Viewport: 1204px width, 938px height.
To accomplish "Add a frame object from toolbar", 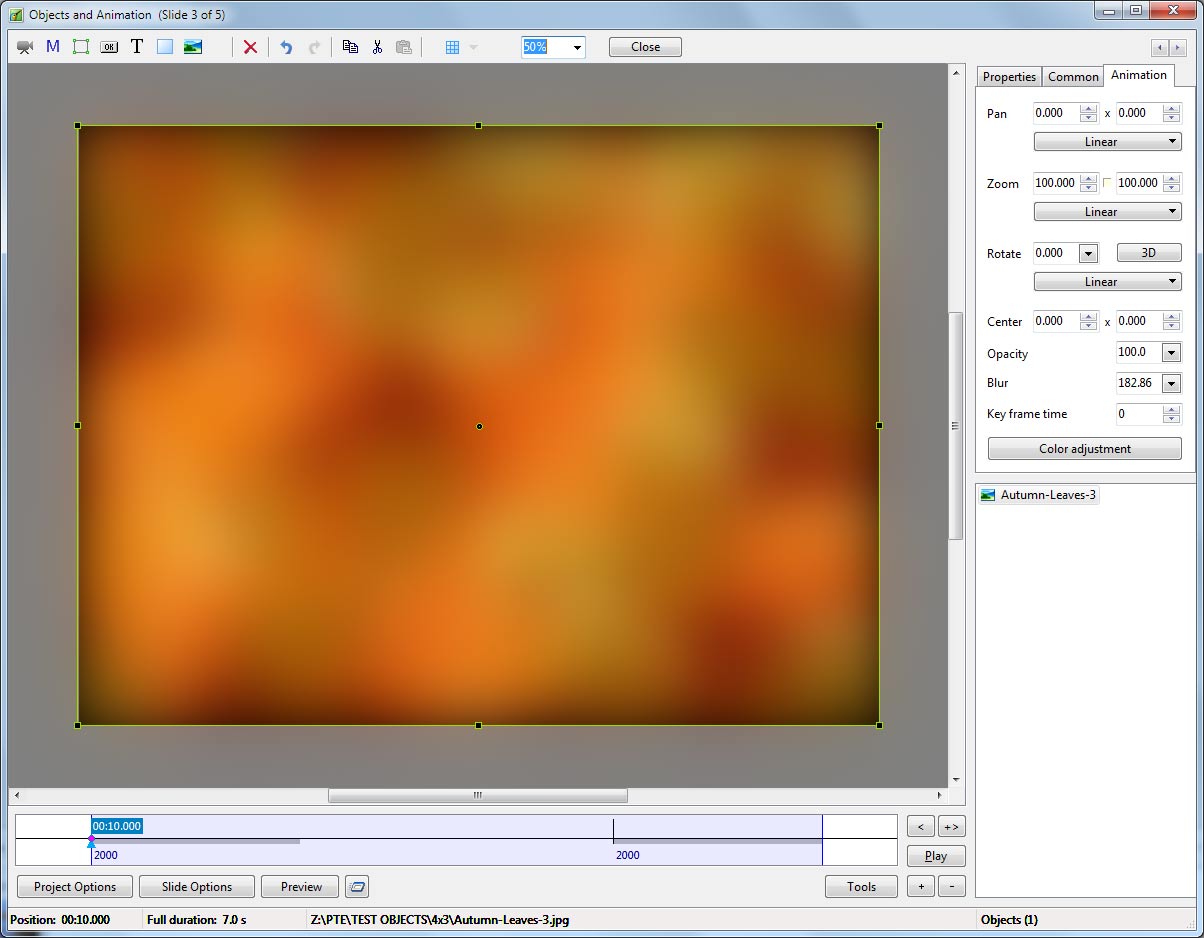I will point(81,47).
